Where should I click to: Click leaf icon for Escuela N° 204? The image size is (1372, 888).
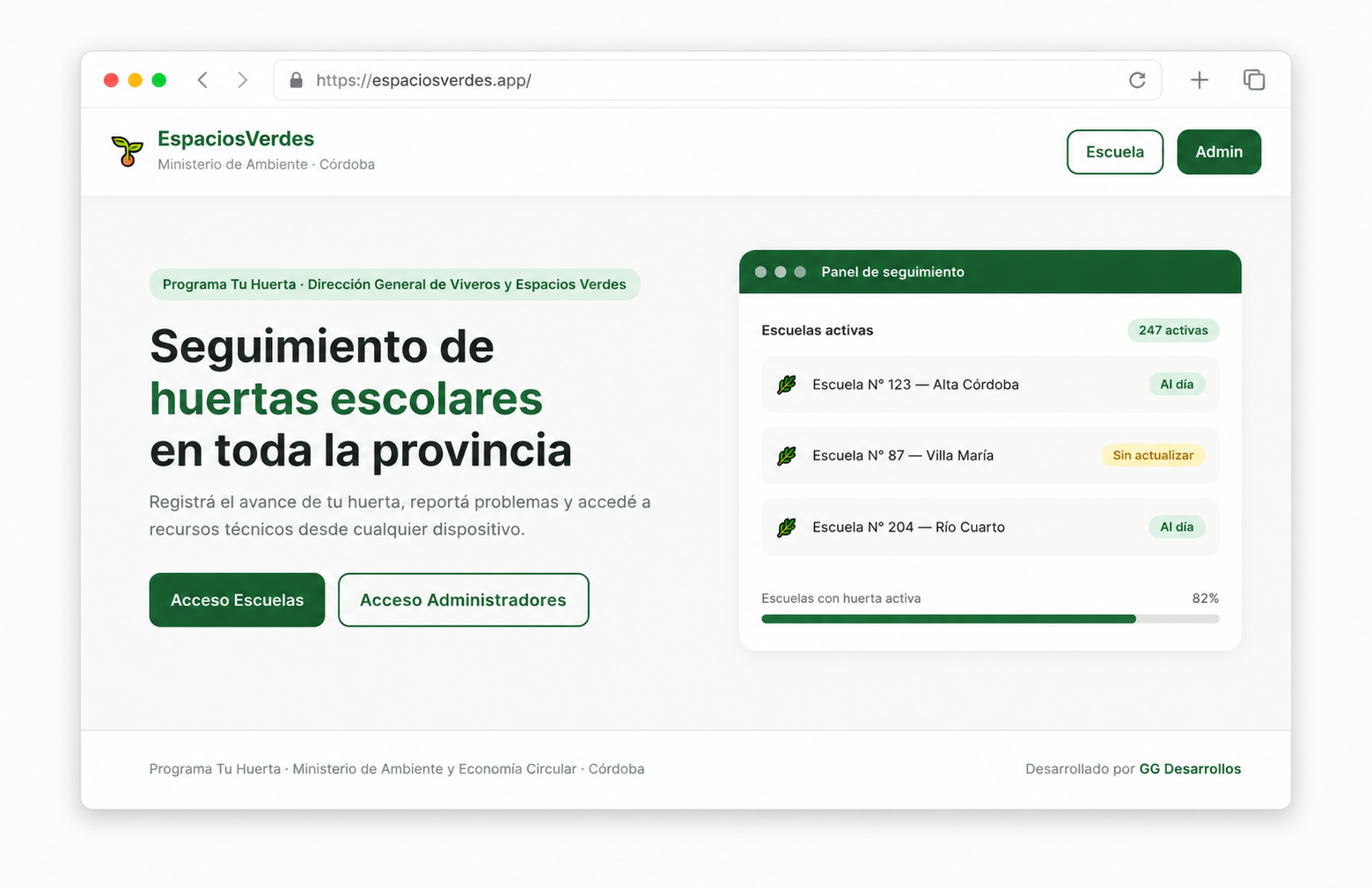(787, 527)
